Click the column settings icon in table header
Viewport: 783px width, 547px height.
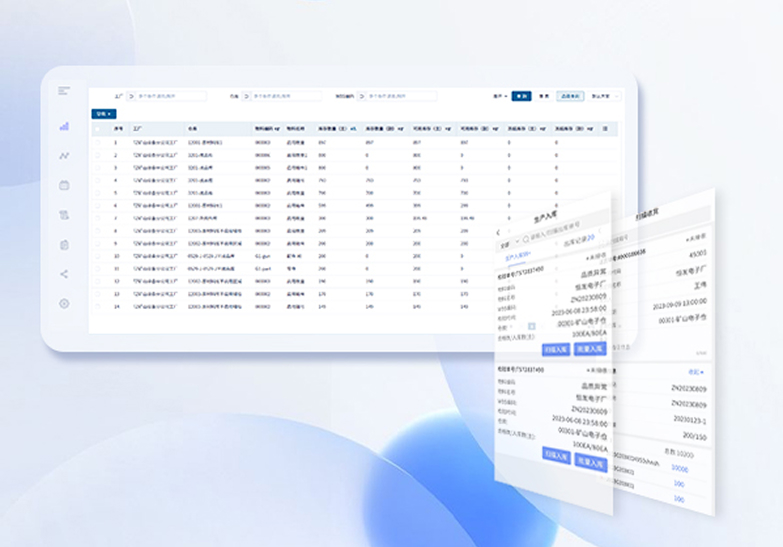click(x=606, y=129)
